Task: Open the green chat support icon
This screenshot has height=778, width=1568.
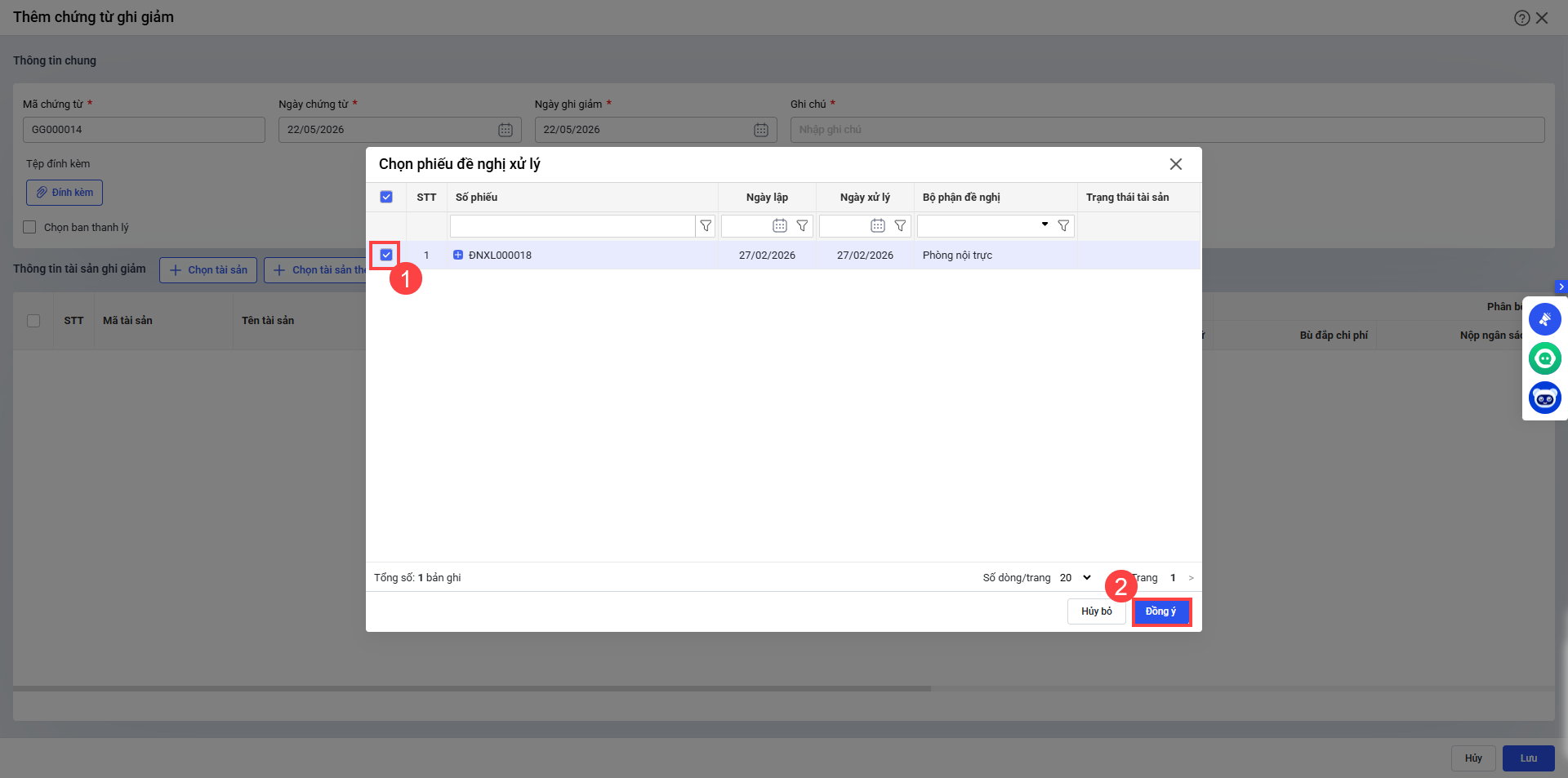Action: pyautogui.click(x=1544, y=358)
